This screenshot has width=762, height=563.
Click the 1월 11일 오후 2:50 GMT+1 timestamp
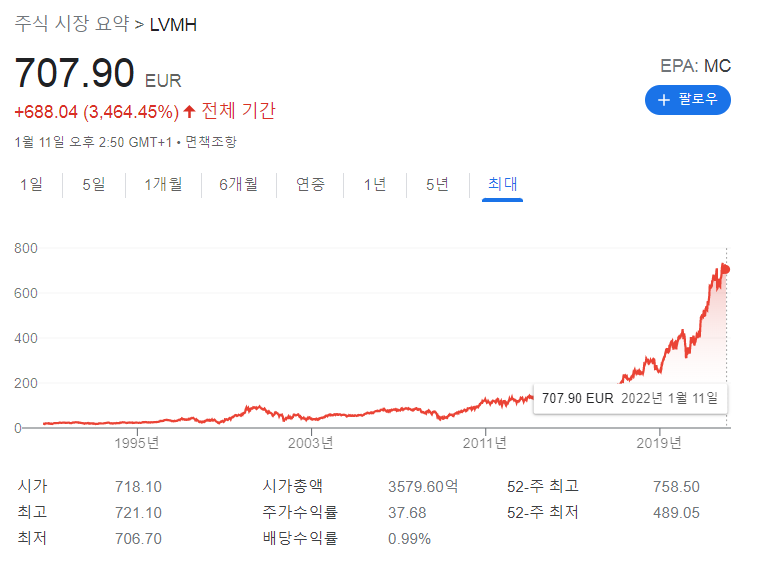[93, 142]
